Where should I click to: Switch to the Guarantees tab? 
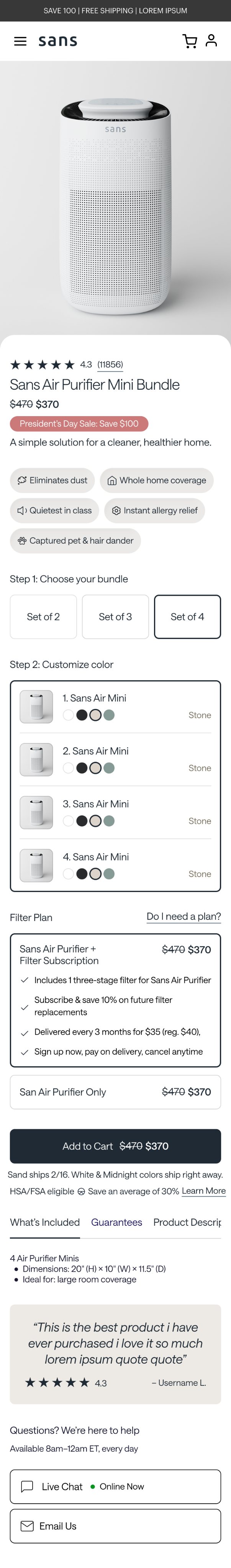click(116, 1222)
